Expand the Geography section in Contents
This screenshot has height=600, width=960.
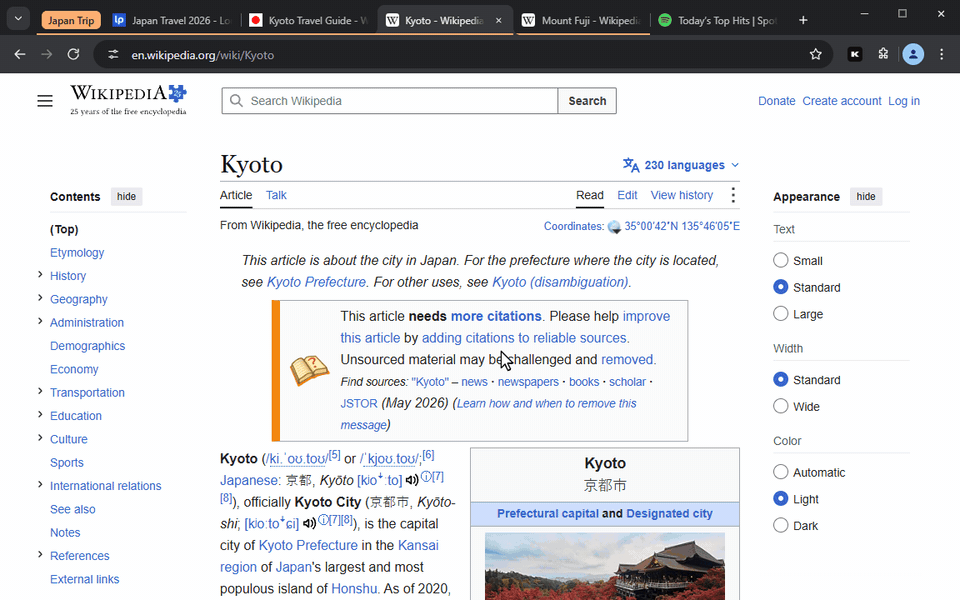click(x=40, y=298)
